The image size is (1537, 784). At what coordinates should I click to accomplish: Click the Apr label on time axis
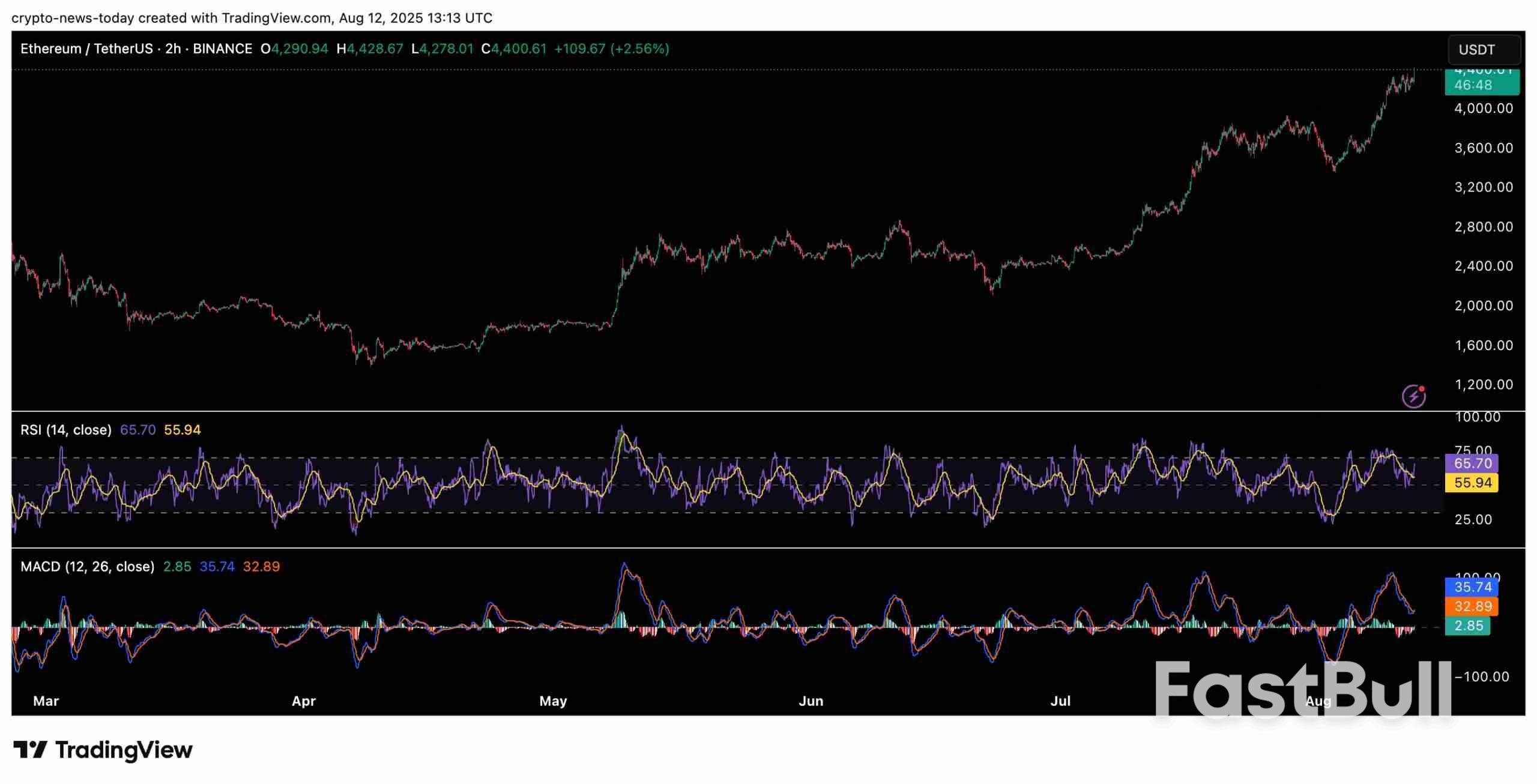tap(304, 701)
